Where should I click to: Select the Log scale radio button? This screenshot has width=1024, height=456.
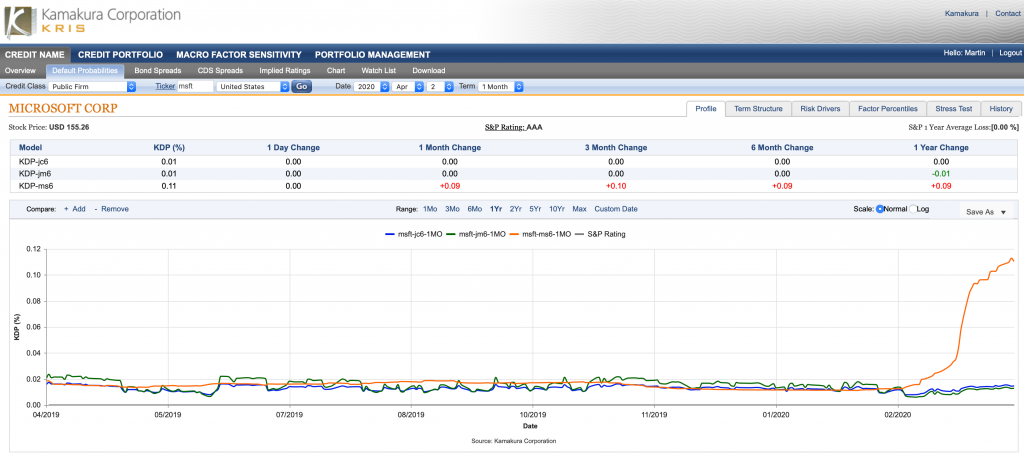912,209
